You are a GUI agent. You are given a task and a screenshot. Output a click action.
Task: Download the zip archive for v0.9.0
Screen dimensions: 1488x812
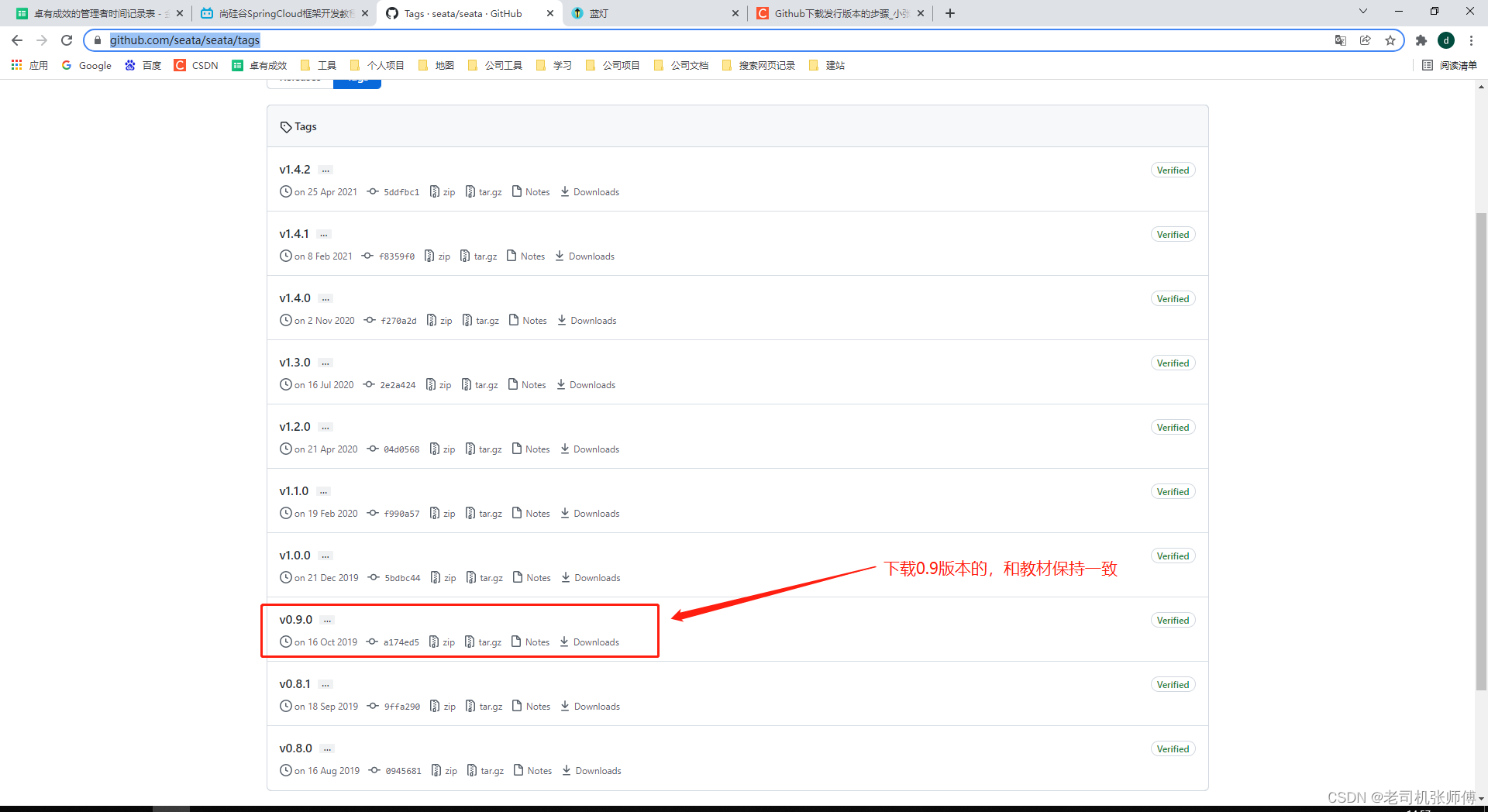click(x=443, y=642)
